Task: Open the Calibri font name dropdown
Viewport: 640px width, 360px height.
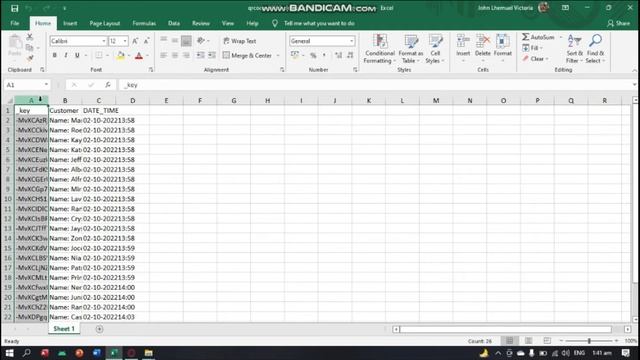Action: point(104,41)
